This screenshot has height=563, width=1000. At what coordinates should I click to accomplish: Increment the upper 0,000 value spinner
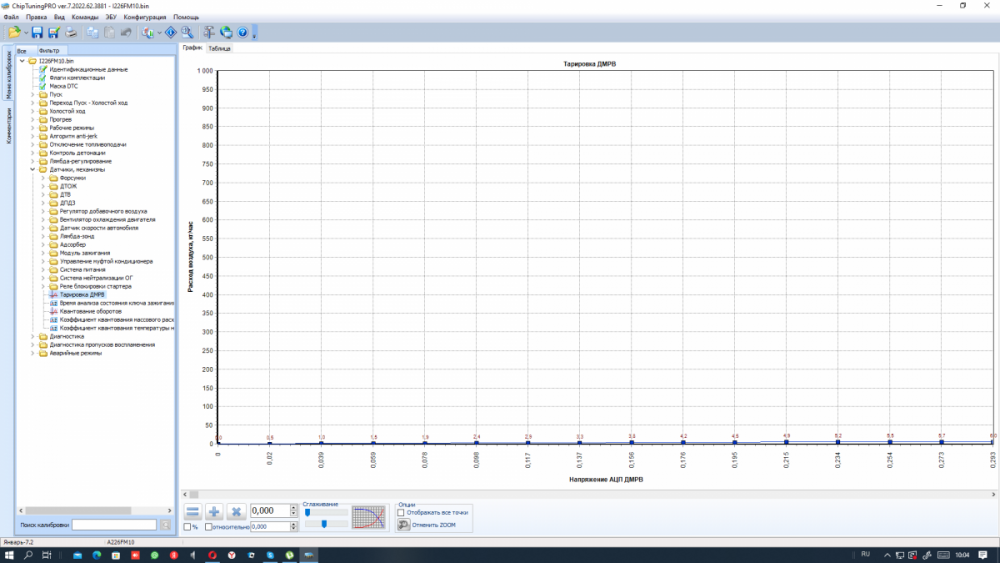pyautogui.click(x=294, y=508)
